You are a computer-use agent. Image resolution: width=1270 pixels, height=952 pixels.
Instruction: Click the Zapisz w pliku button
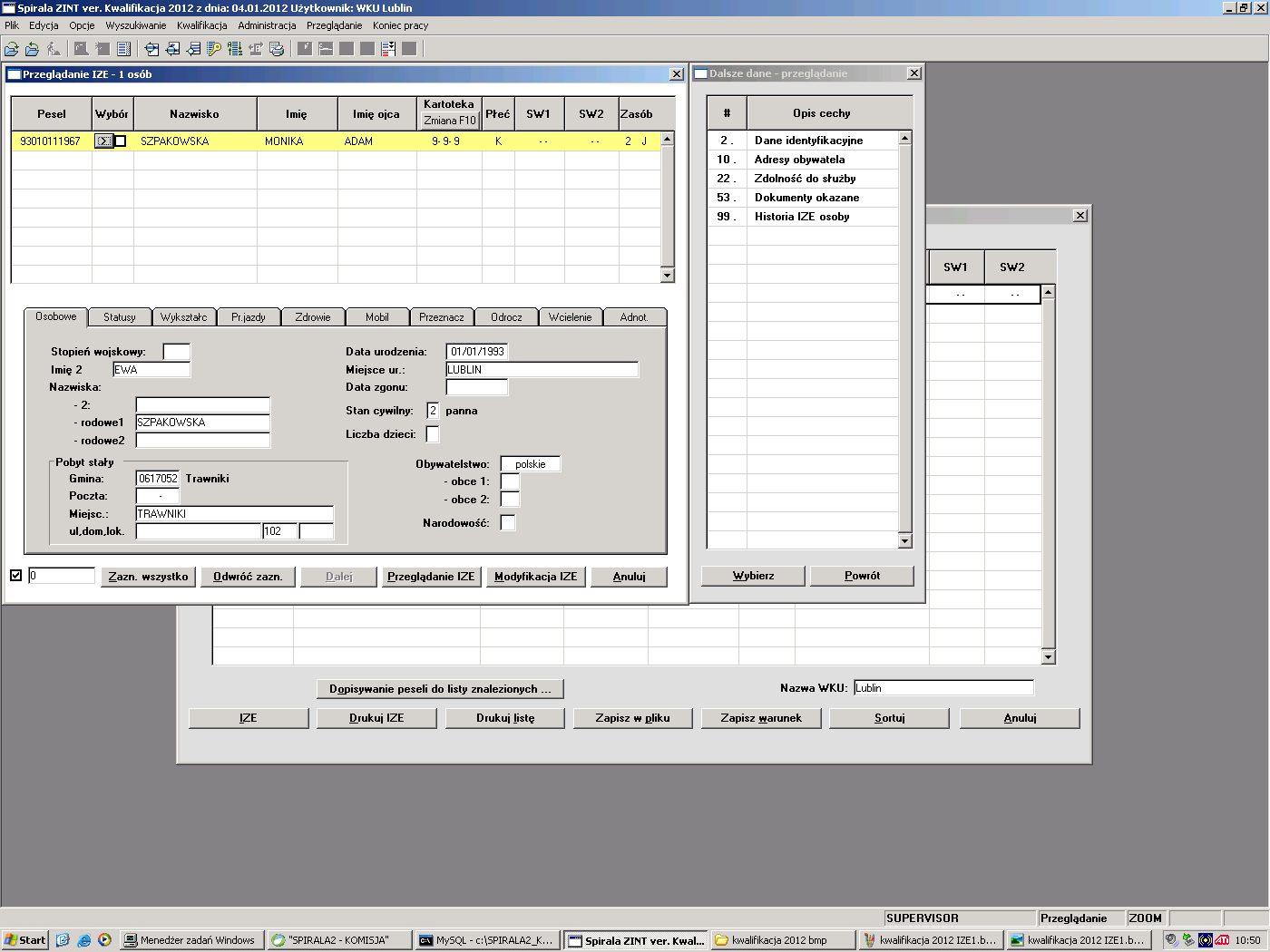tap(633, 718)
